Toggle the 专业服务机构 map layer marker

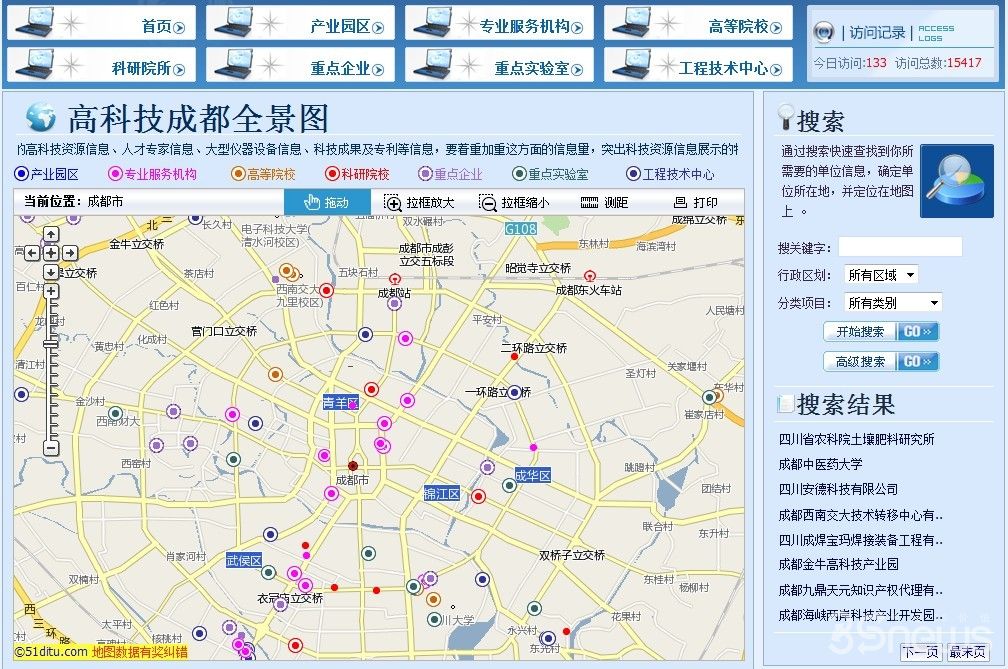[114, 174]
